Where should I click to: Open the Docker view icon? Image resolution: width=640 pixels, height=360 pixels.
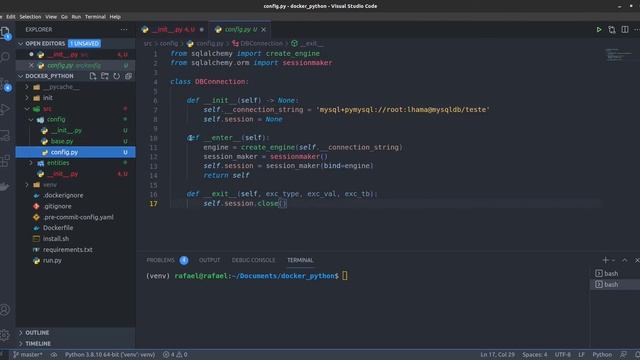point(5,187)
